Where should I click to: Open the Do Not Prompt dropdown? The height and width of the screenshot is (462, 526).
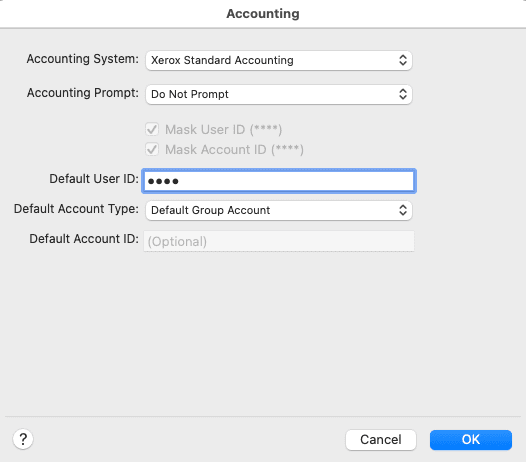279,94
